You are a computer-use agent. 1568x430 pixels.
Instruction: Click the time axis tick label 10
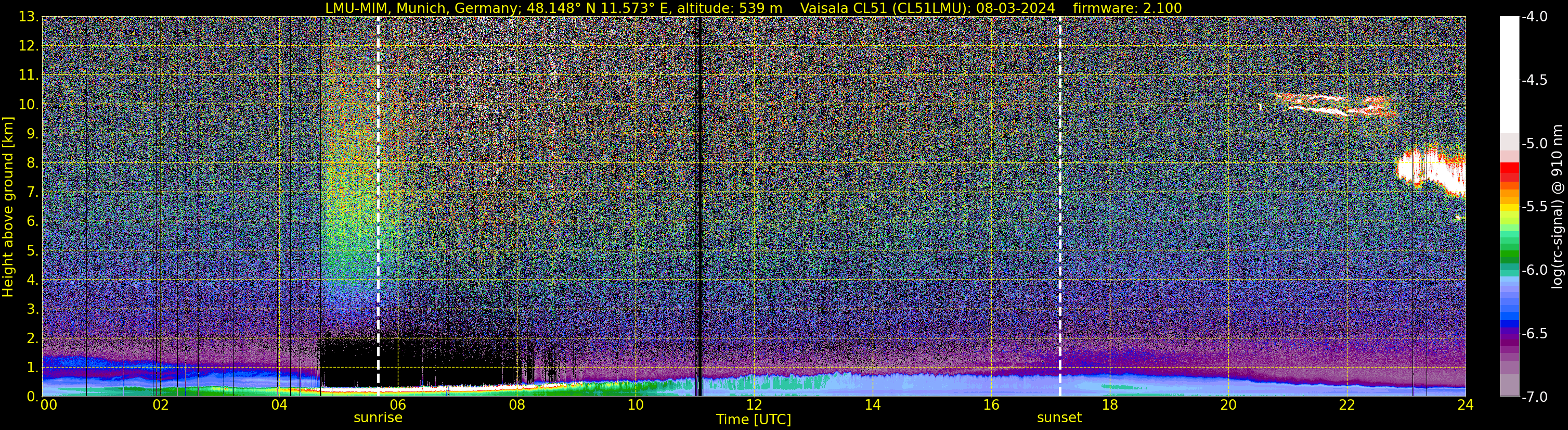click(635, 405)
